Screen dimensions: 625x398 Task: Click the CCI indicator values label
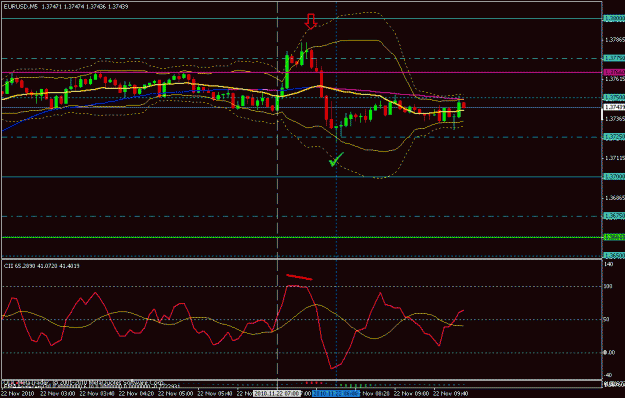[41, 266]
